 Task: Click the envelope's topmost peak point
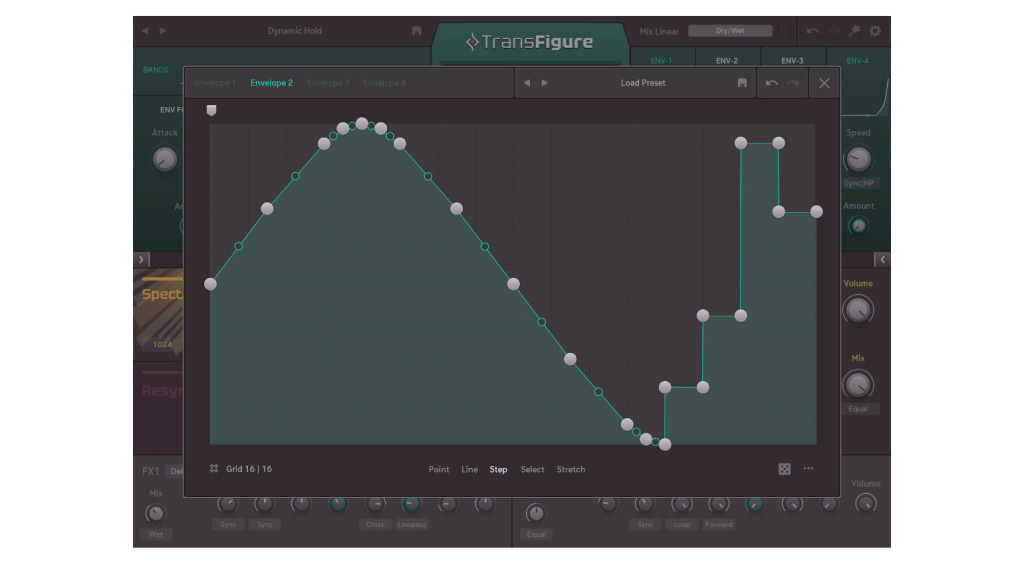pos(362,123)
